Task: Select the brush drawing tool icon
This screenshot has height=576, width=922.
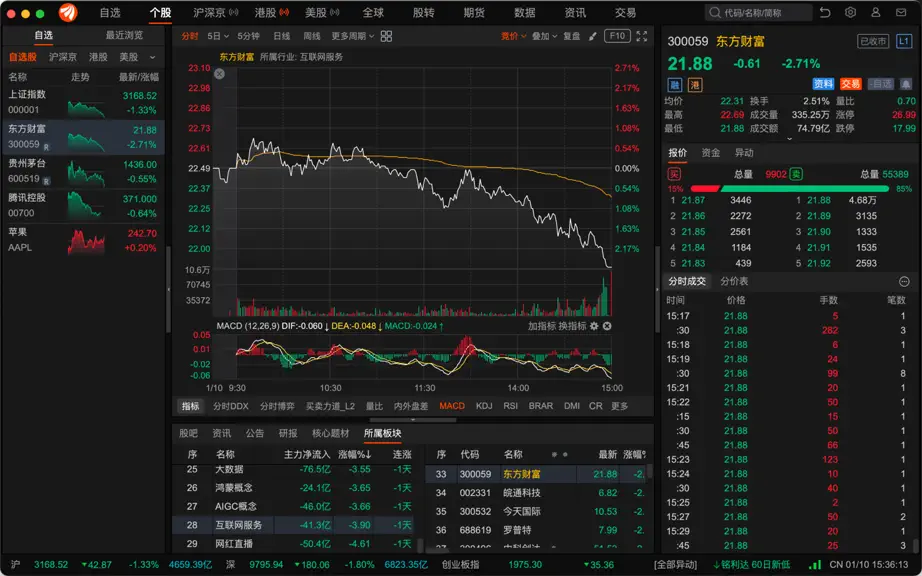Action: click(x=593, y=36)
